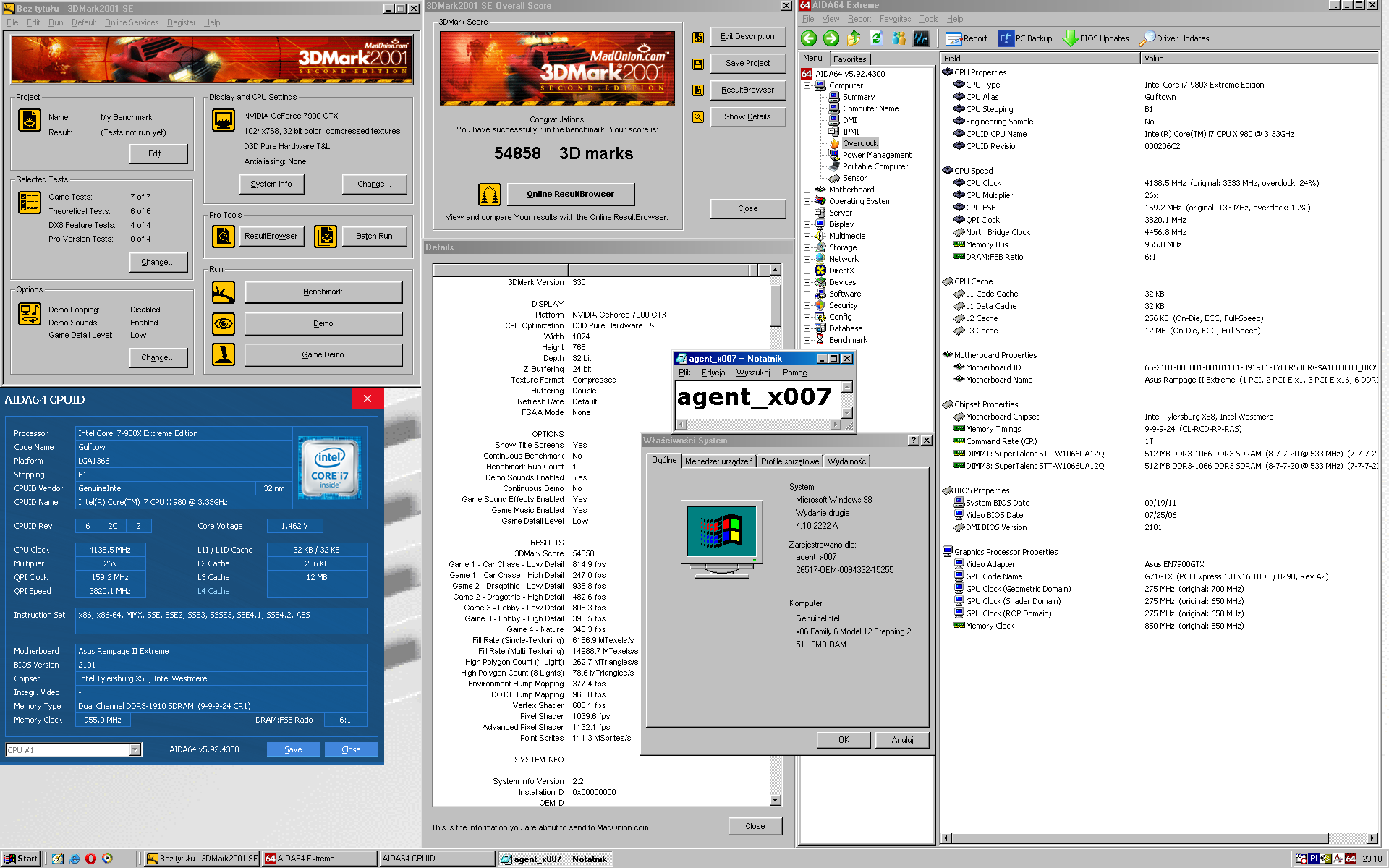Click the Benchmark run button
1389x868 pixels.
[x=323, y=292]
